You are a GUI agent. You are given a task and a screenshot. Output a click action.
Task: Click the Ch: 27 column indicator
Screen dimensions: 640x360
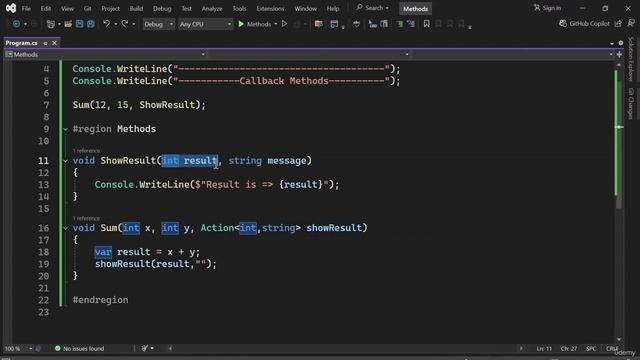pyautogui.click(x=569, y=349)
